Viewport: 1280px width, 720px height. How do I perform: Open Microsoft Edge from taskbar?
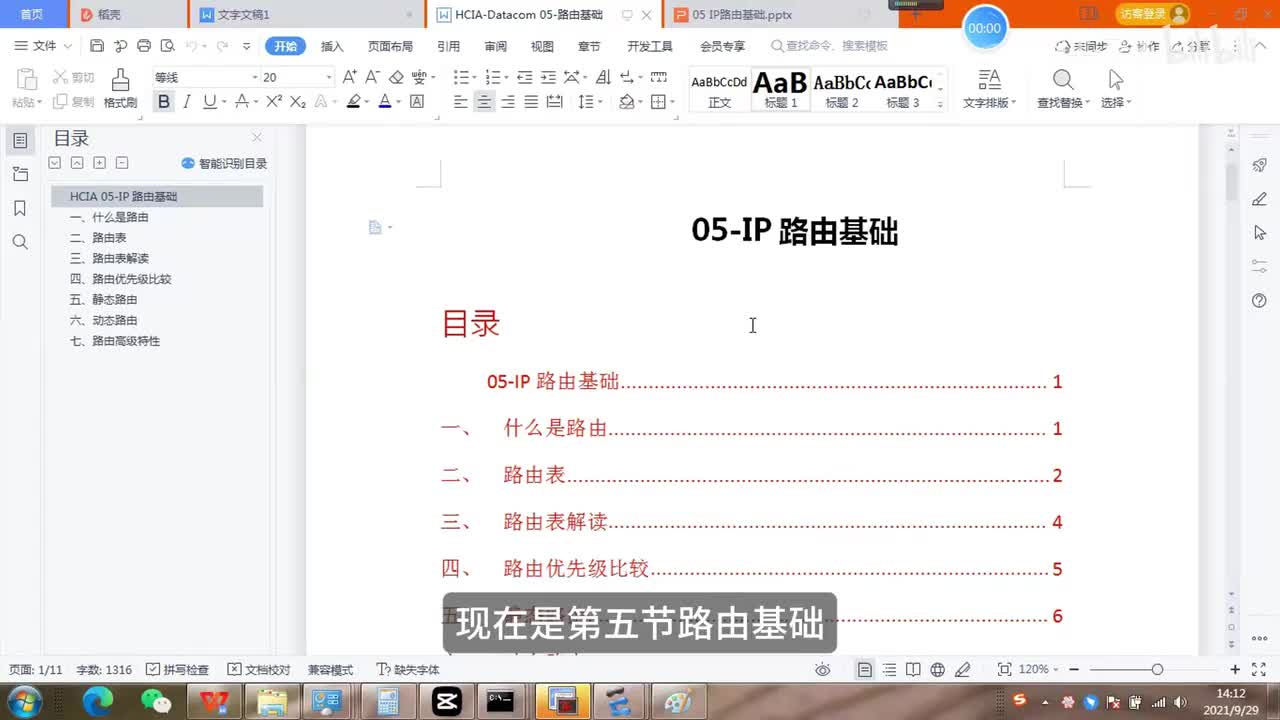pyautogui.click(x=98, y=701)
